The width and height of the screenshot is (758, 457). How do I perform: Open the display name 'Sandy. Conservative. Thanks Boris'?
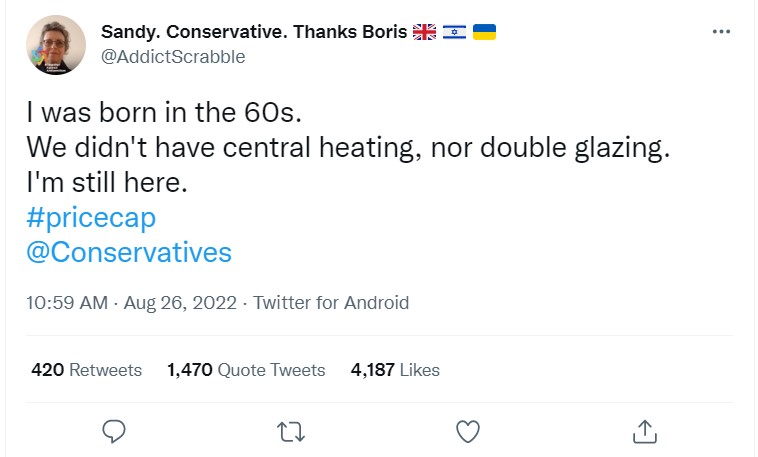[x=254, y=32]
